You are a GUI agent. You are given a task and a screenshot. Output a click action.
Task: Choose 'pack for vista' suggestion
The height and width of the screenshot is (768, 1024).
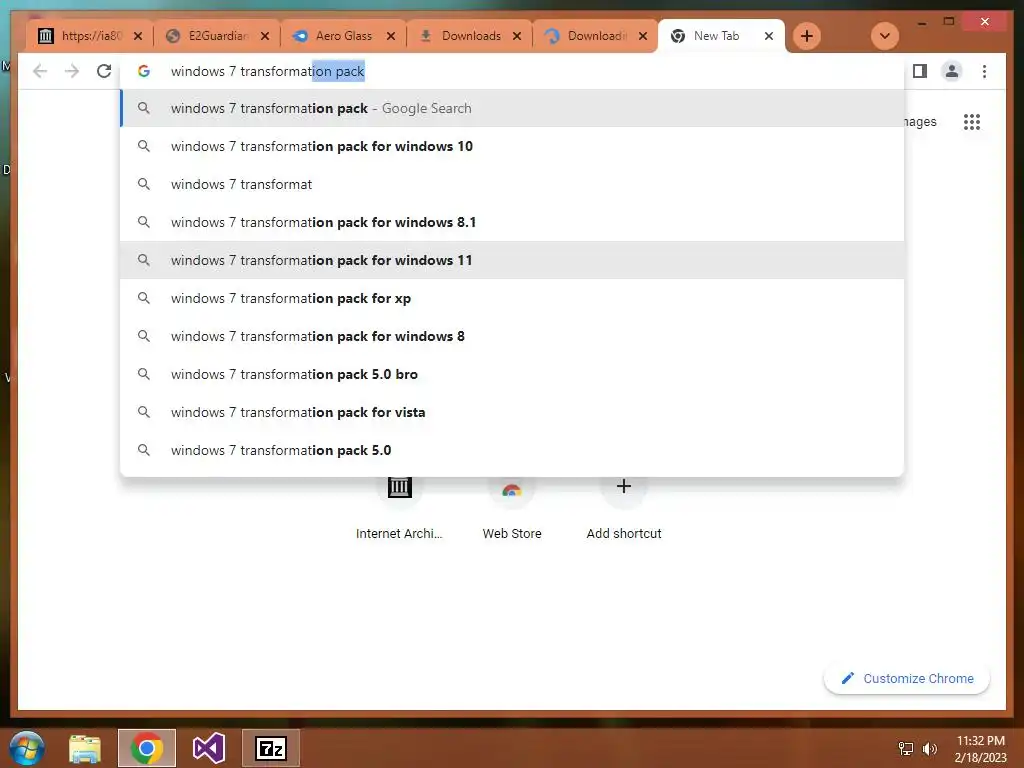coord(512,412)
